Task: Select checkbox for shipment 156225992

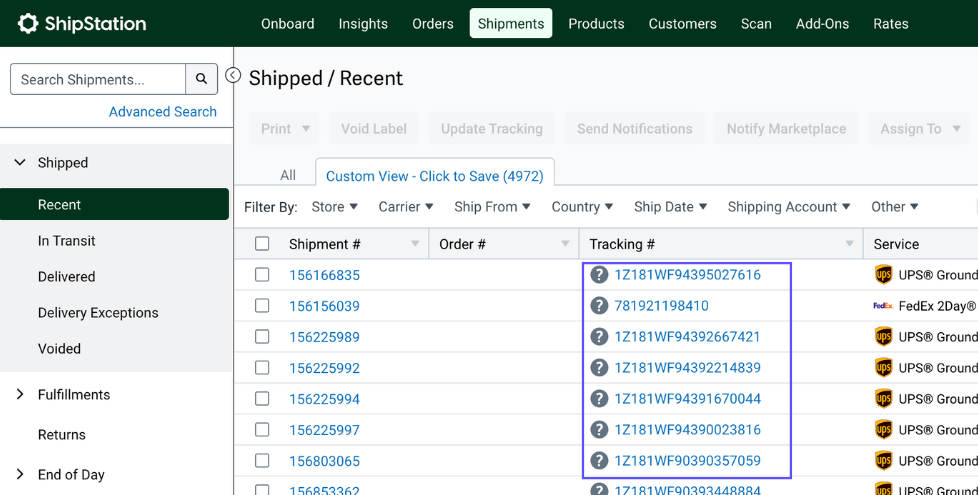Action: (262, 368)
